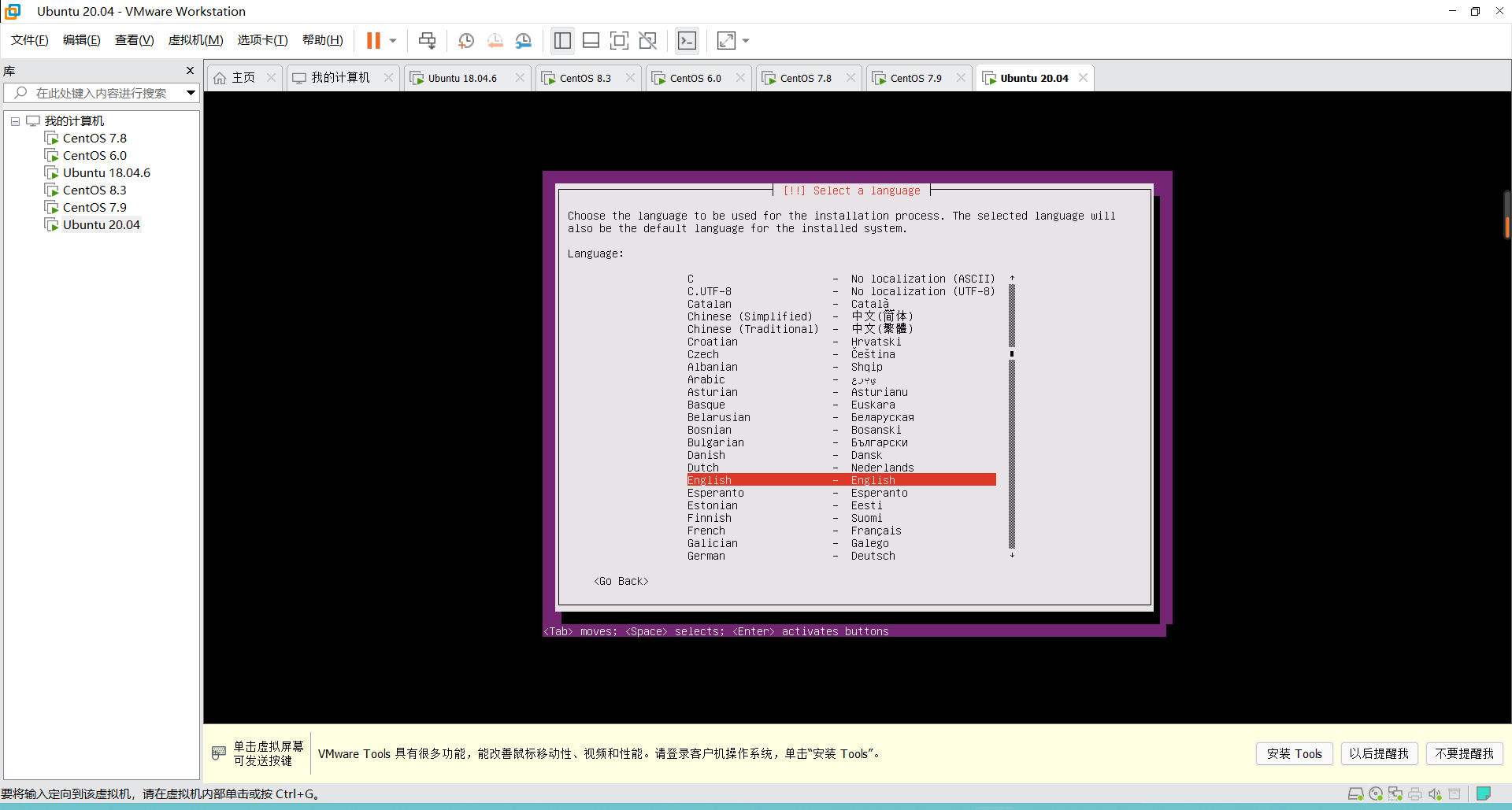Select CentOS 6.0 in the library tree

94,156
